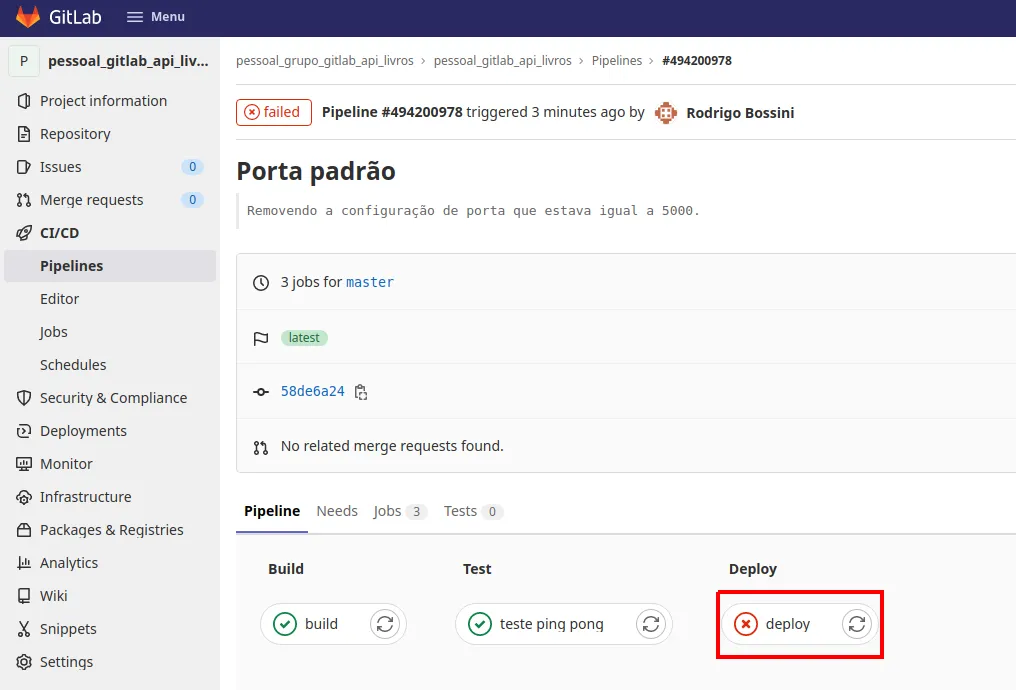Viewport: 1016px width, 690px height.
Task: Click the CI/CD rocket icon
Action: [24, 233]
